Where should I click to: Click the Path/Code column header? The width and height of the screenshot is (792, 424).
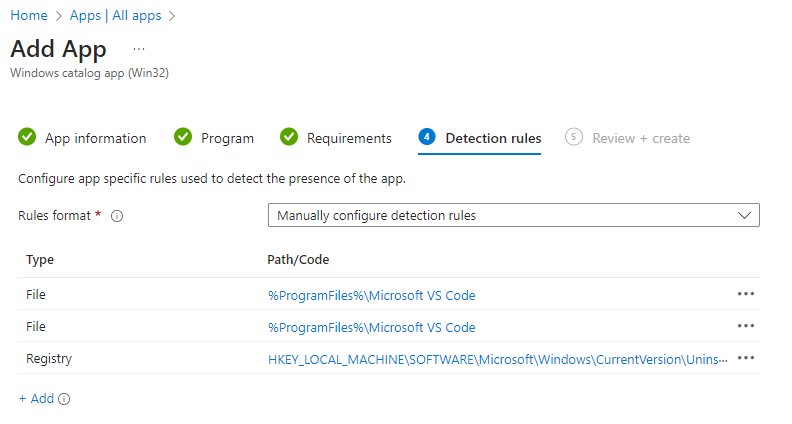point(298,260)
